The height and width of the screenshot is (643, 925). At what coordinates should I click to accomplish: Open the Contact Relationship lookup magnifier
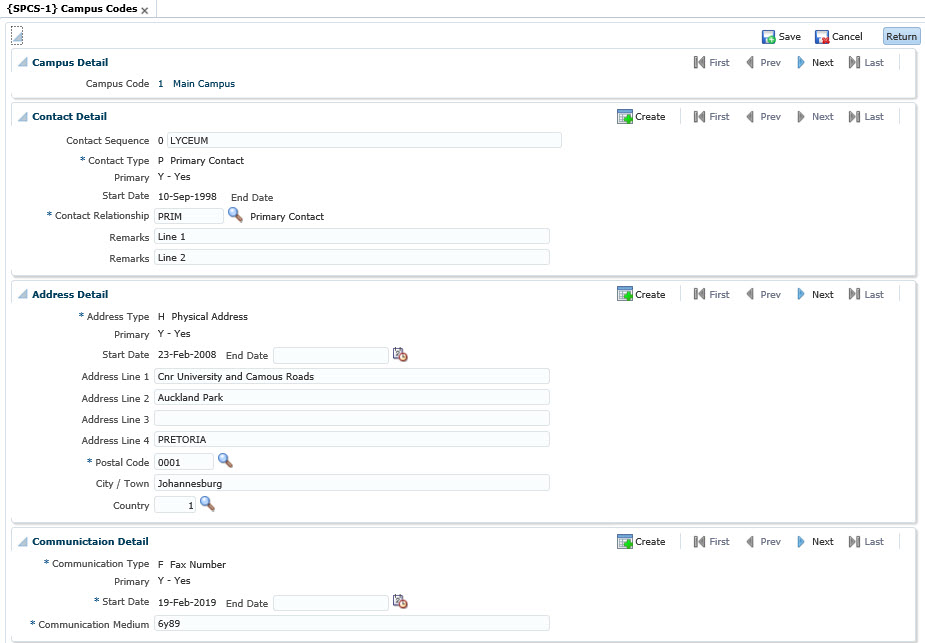coord(235,215)
